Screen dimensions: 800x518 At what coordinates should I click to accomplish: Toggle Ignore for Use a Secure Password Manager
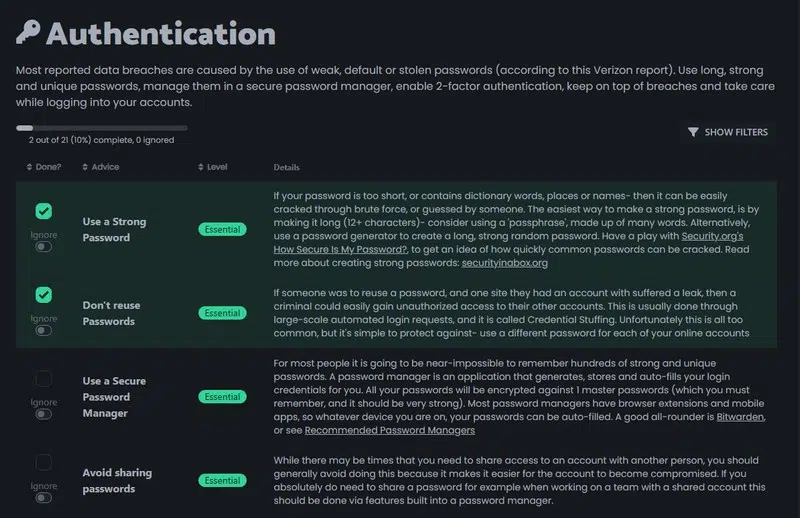click(x=43, y=414)
